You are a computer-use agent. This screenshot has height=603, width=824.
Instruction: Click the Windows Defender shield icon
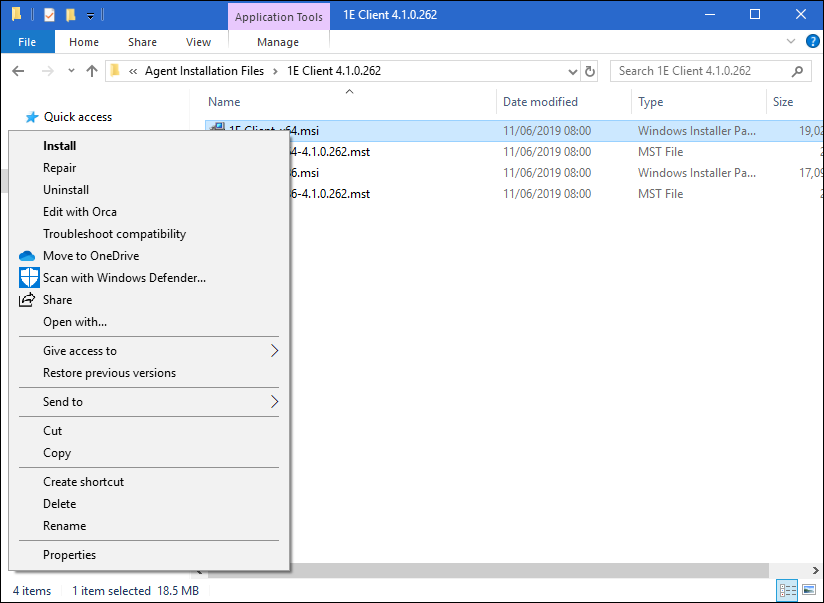pos(28,278)
